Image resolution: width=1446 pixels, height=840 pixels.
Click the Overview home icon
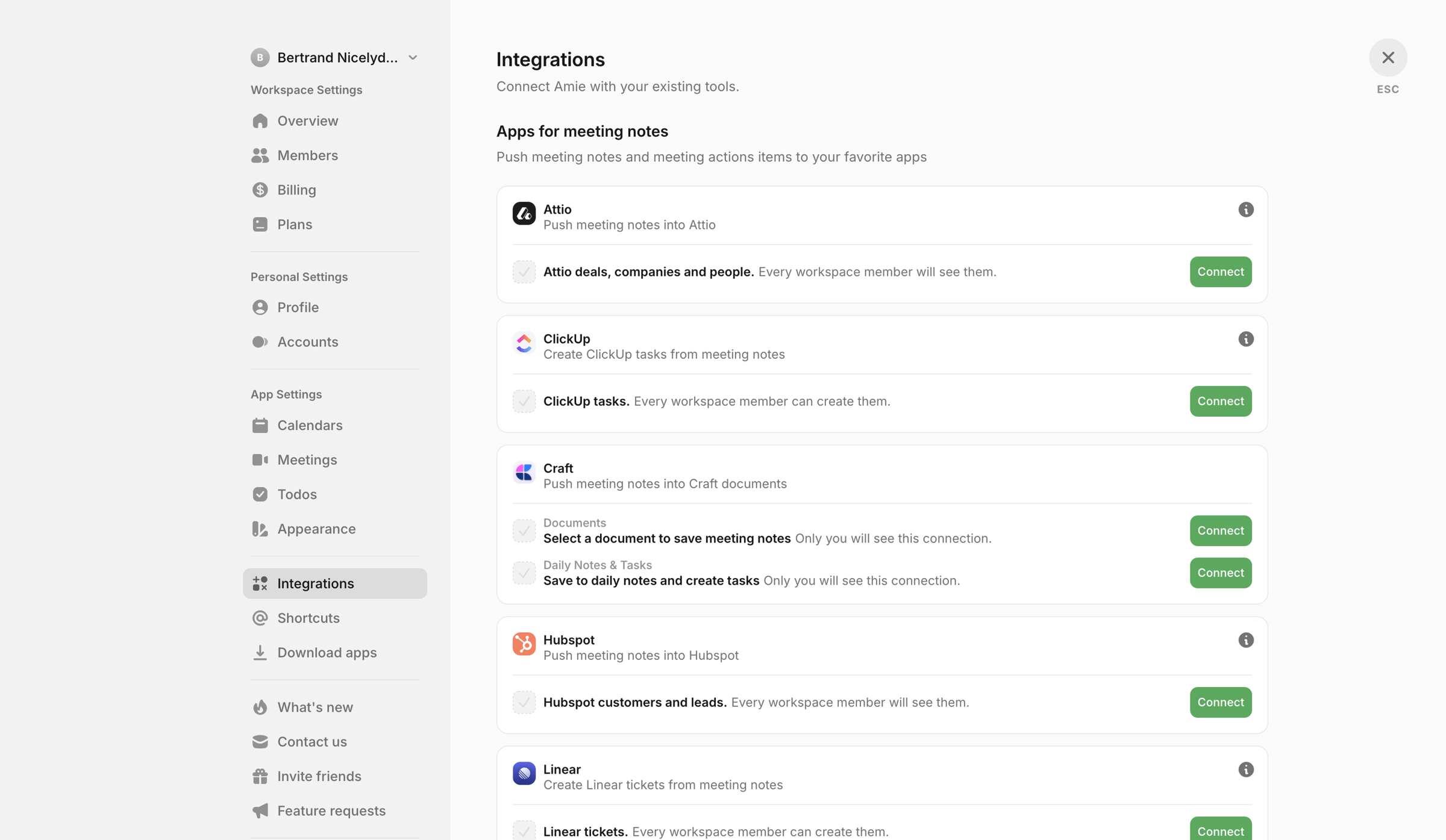[x=260, y=121]
